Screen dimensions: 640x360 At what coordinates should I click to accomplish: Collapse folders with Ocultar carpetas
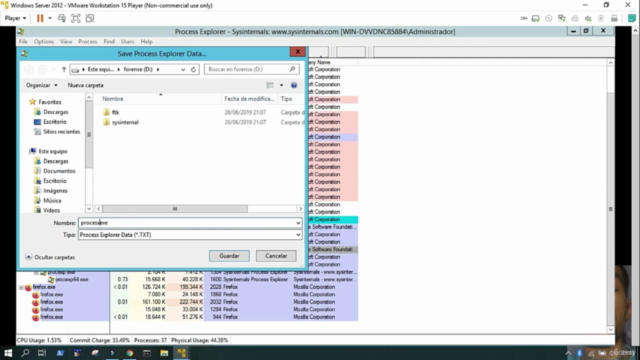coord(50,257)
